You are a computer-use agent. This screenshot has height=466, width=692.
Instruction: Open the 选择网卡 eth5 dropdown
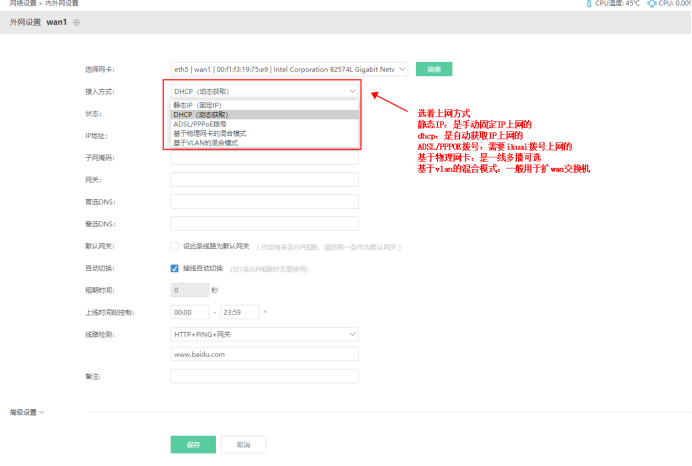[289, 69]
